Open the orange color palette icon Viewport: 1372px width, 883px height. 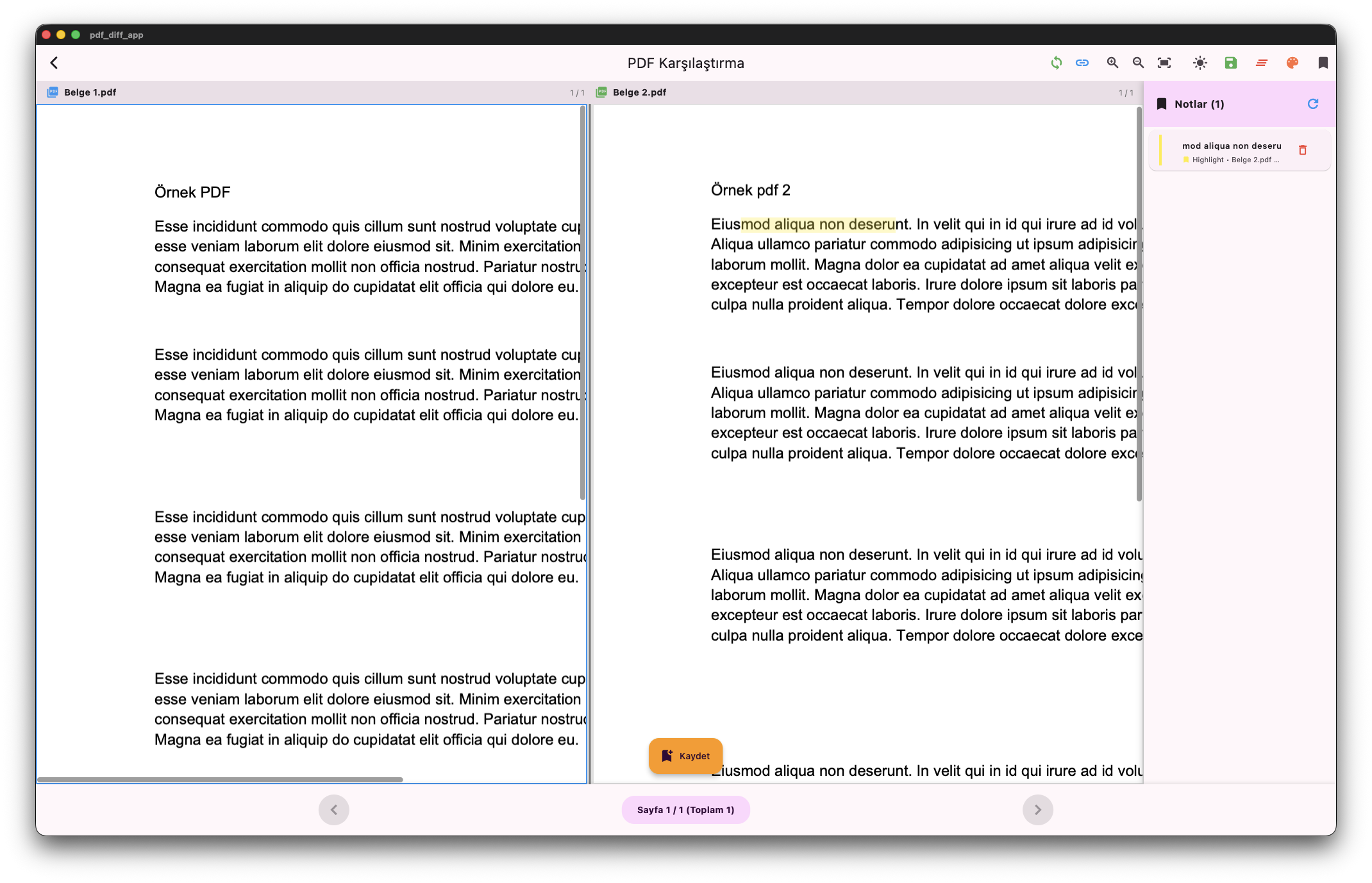click(x=1292, y=63)
